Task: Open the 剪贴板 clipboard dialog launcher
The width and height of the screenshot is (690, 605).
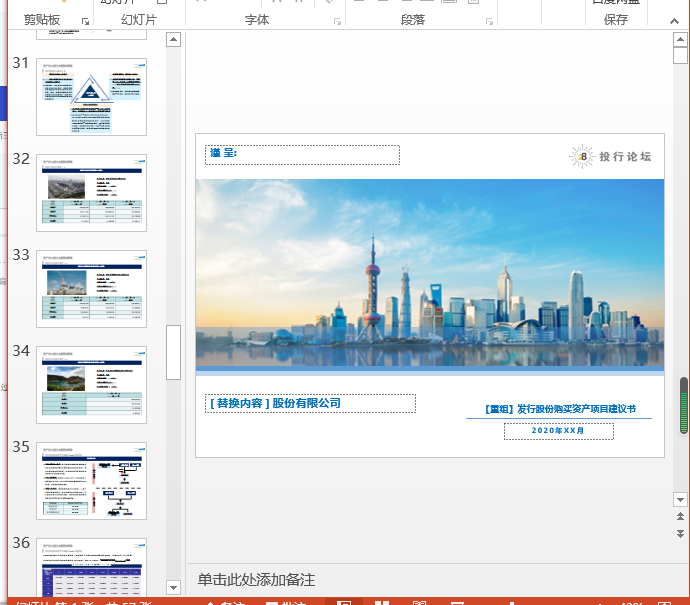Action: coord(85,22)
